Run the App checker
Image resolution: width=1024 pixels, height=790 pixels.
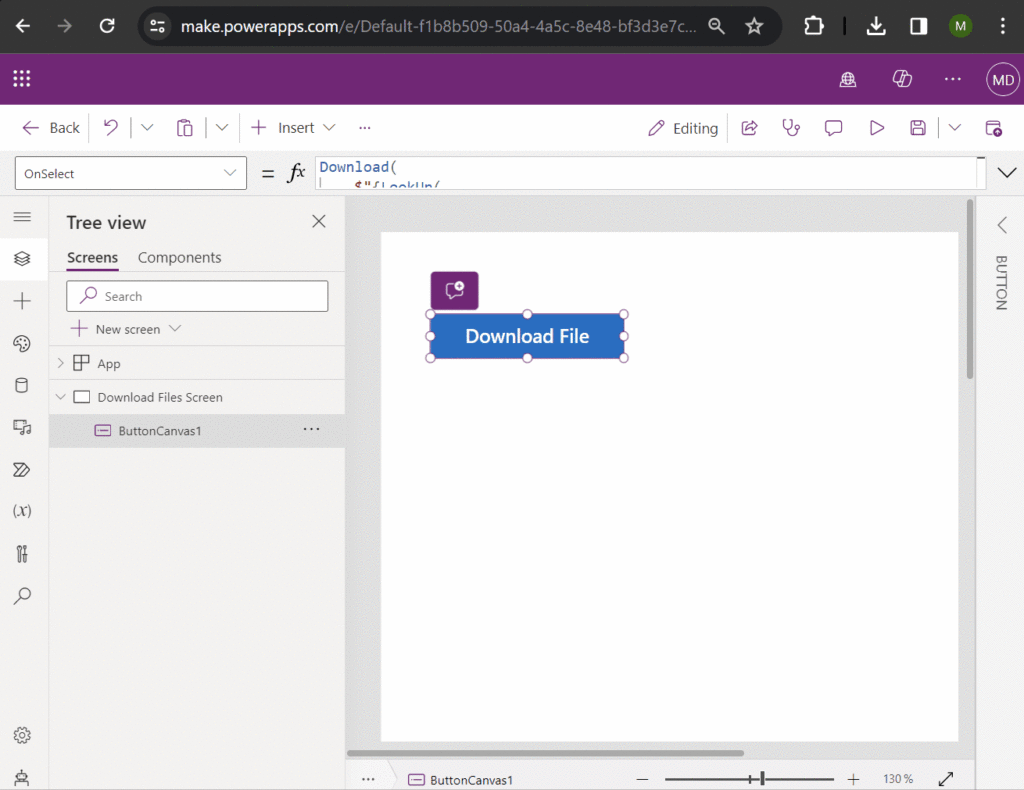point(791,128)
